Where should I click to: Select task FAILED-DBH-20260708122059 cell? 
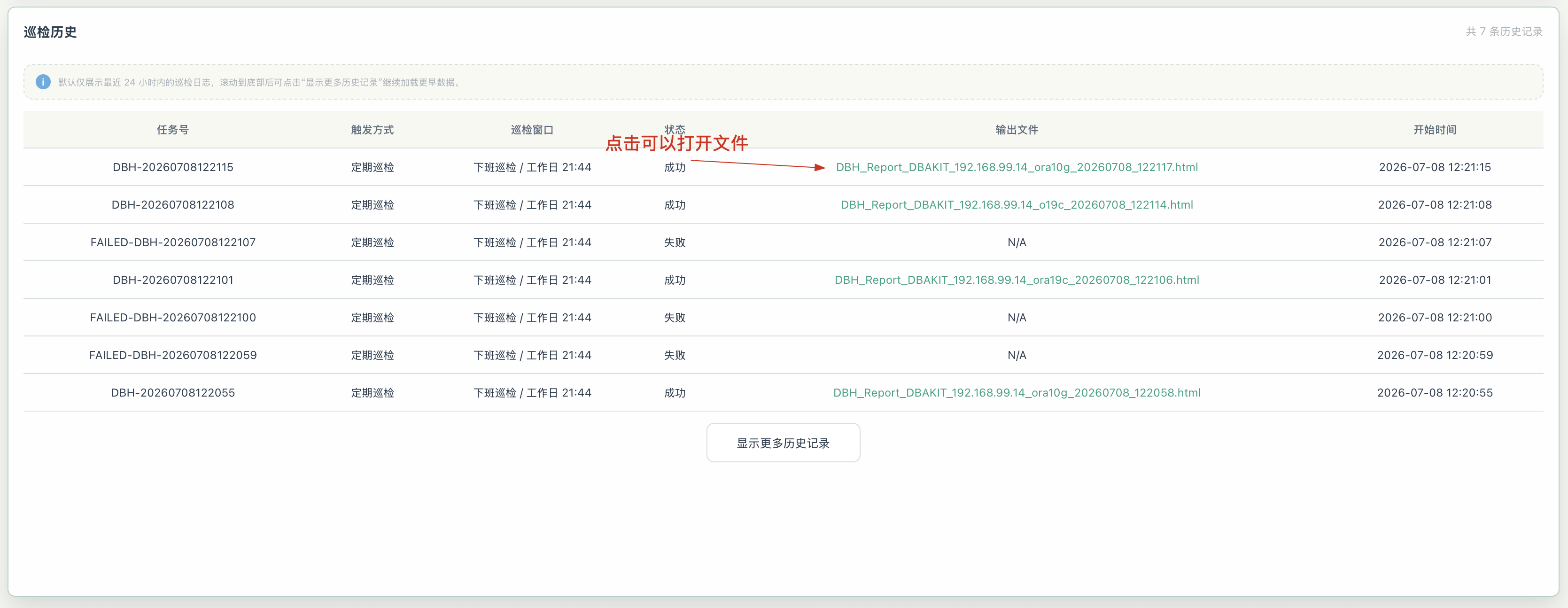pyautogui.click(x=173, y=355)
